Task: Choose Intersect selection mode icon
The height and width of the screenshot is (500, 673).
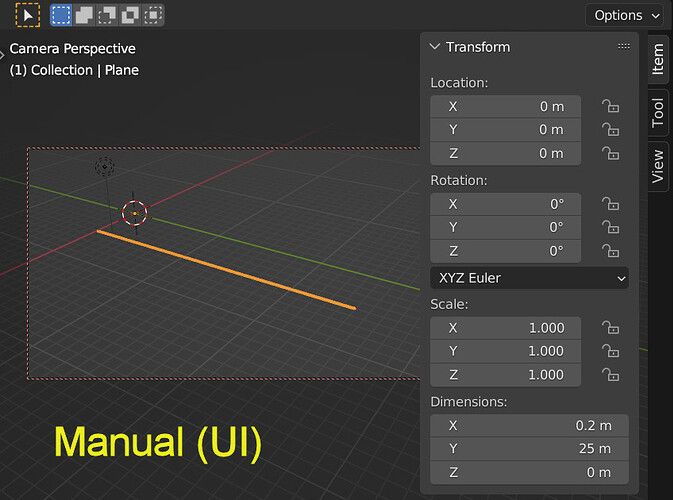Action: 153,15
